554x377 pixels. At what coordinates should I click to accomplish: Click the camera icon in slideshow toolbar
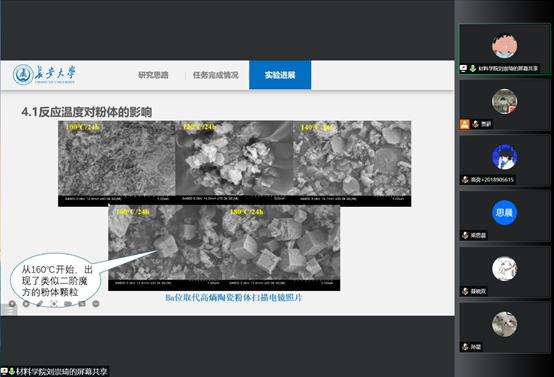68,304
